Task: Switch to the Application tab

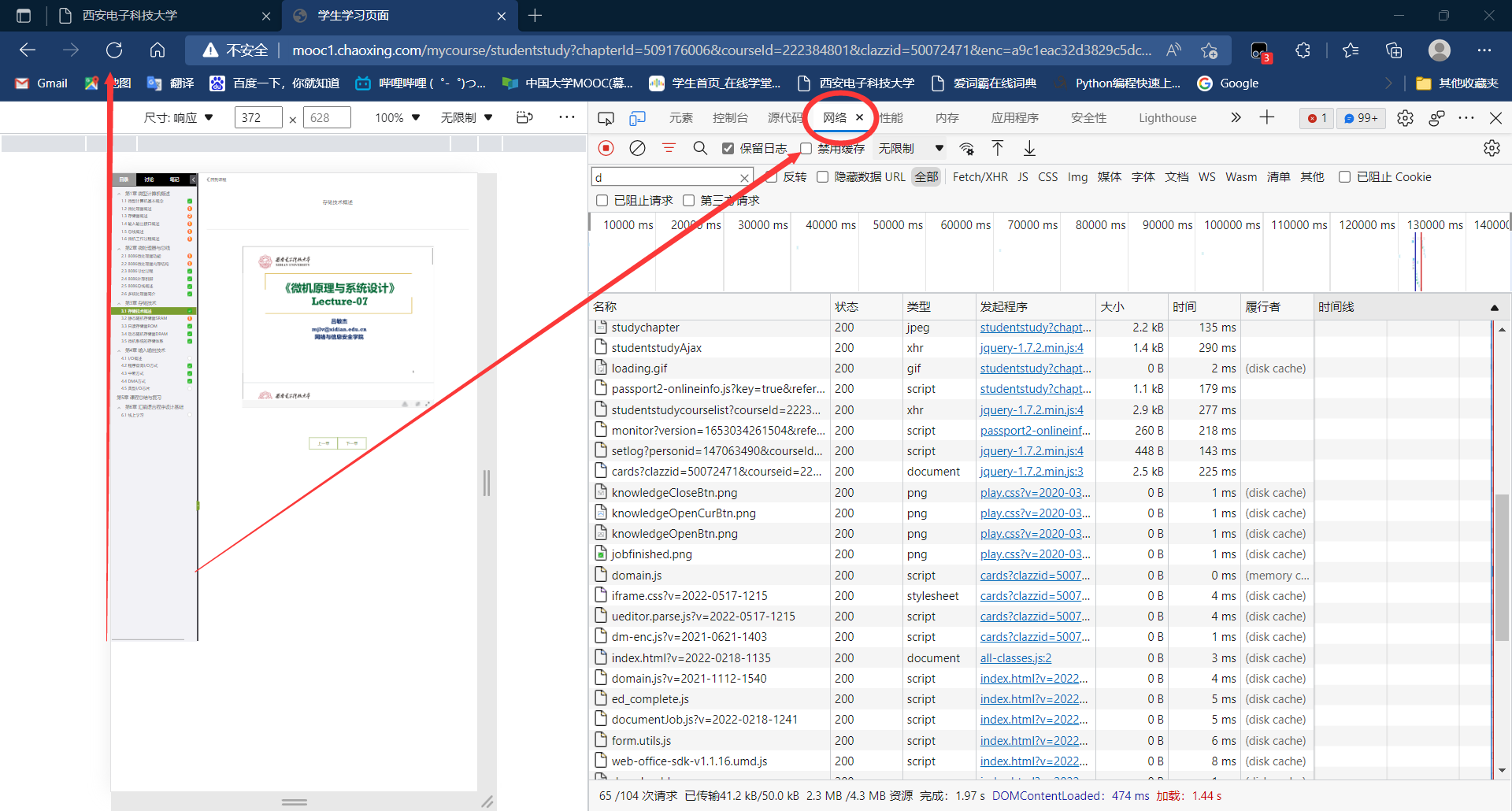Action: click(x=1015, y=118)
